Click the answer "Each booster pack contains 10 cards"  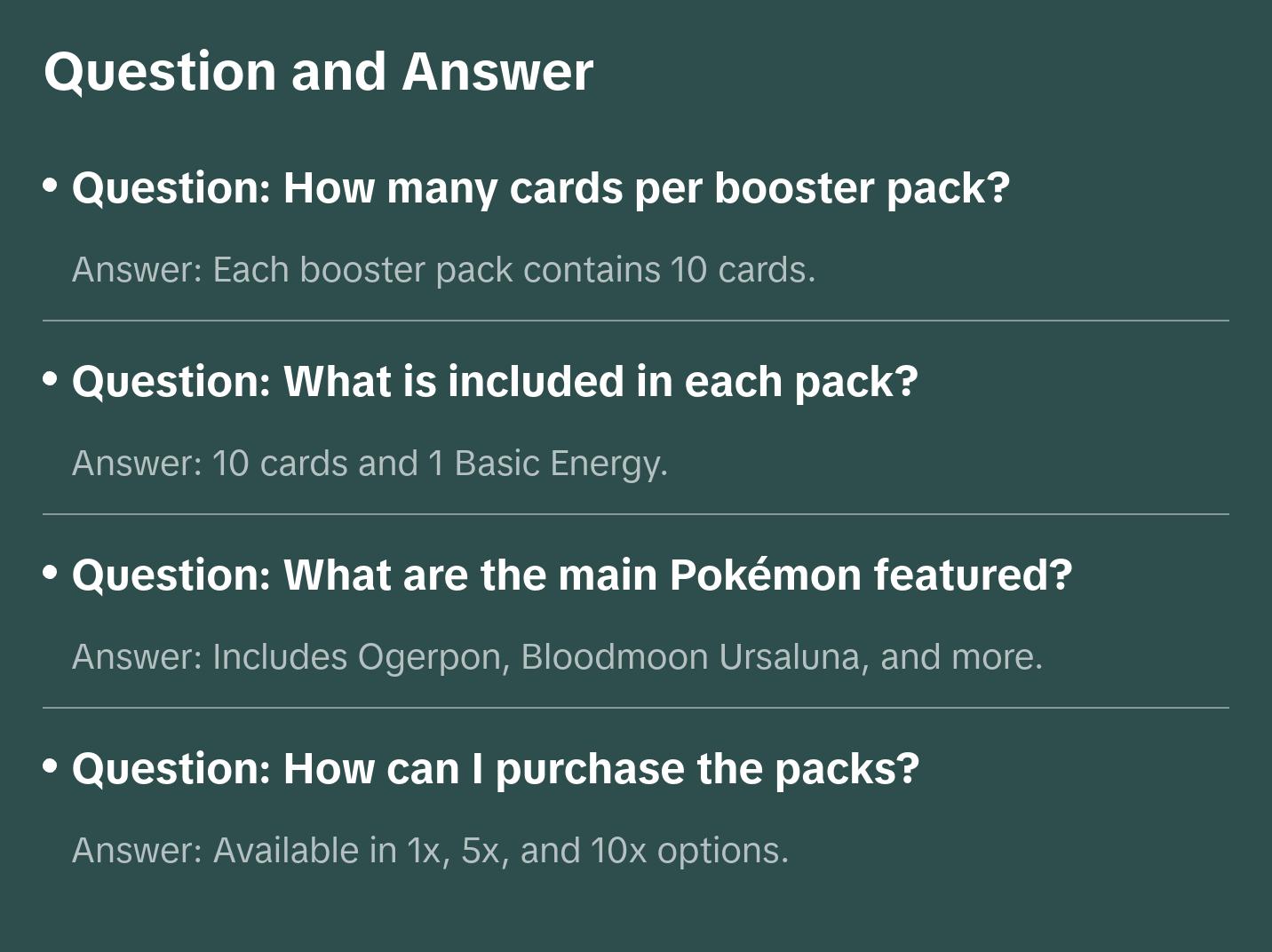pyautogui.click(x=443, y=270)
